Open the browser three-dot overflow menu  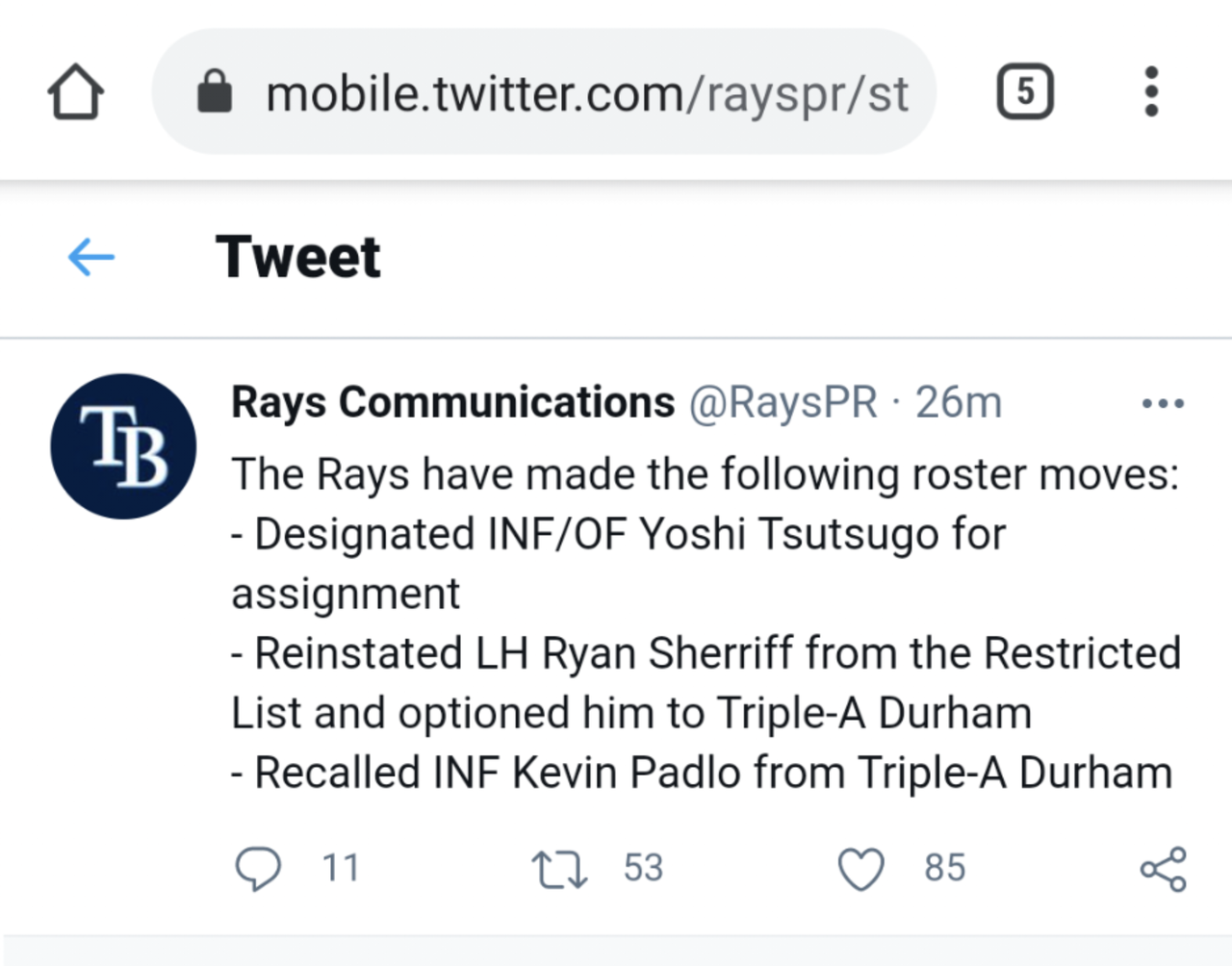1151,92
